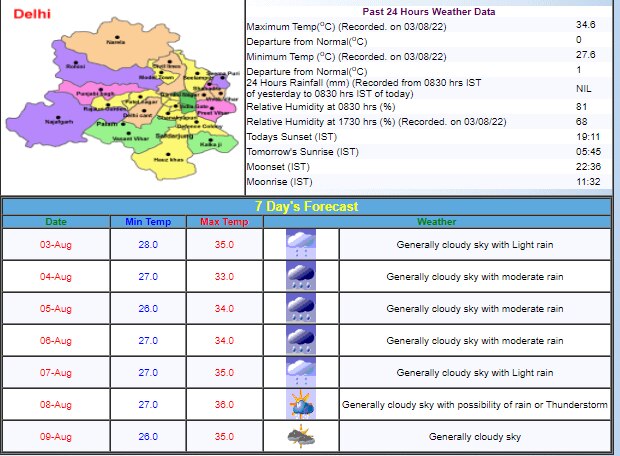Click the Safdarjung label on the map
Image resolution: width=620 pixels, height=456 pixels.
174,136
